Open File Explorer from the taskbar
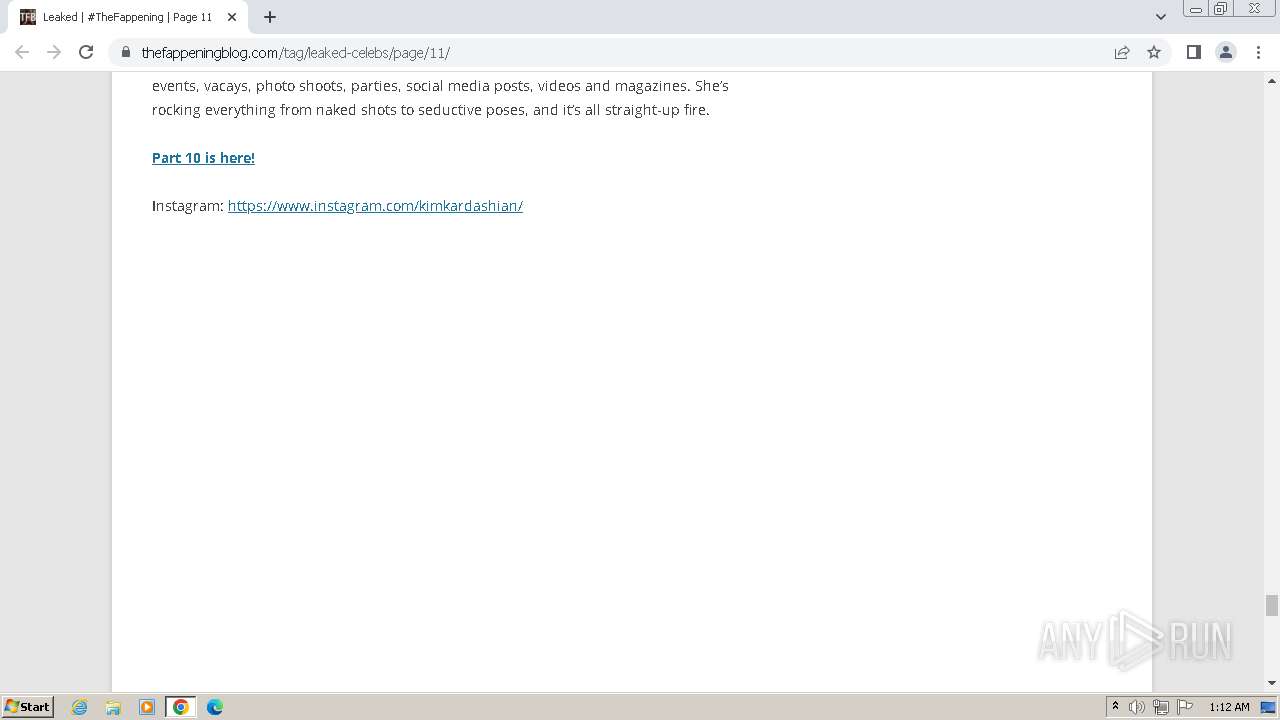1280x720 pixels. [x=113, y=707]
